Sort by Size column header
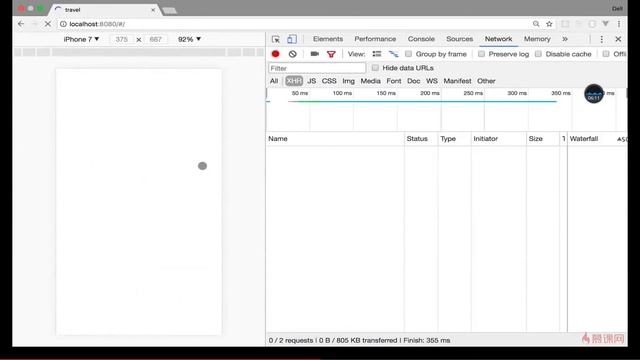This screenshot has height=360, width=640. [543, 139]
